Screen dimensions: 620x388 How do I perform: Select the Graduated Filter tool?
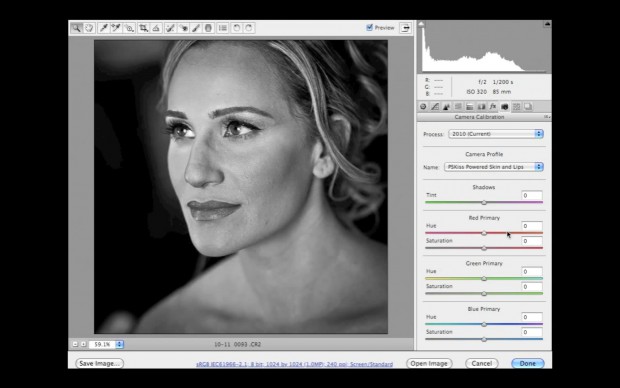pos(208,28)
